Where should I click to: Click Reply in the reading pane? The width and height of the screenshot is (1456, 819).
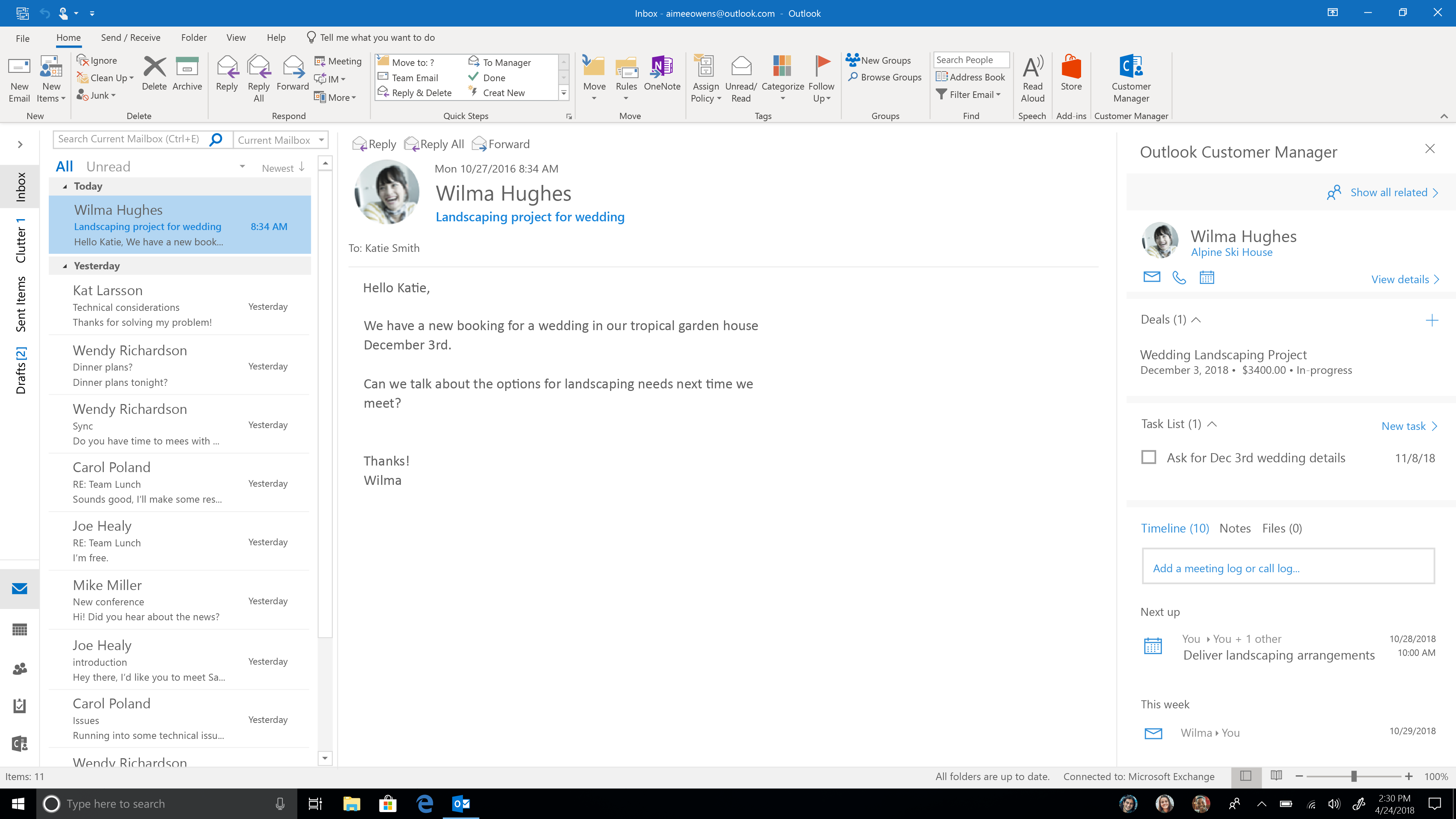(374, 144)
